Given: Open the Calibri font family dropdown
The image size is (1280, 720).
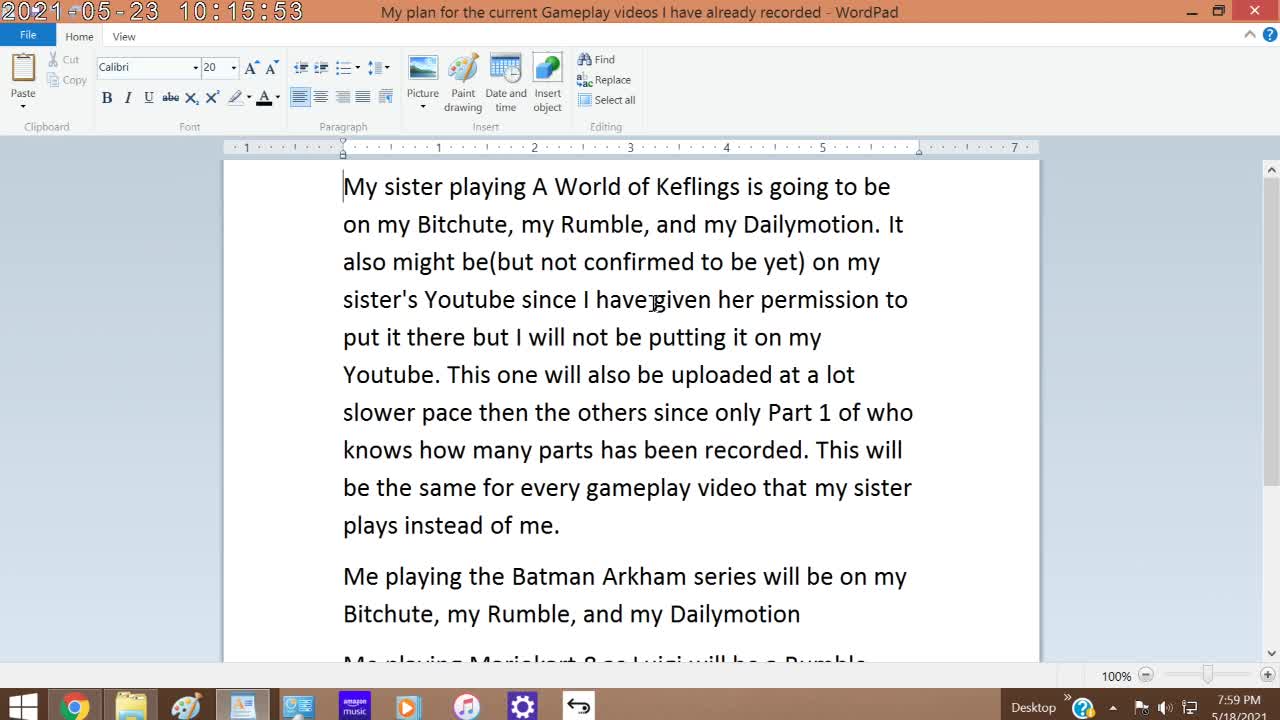Looking at the screenshot, I should point(195,67).
